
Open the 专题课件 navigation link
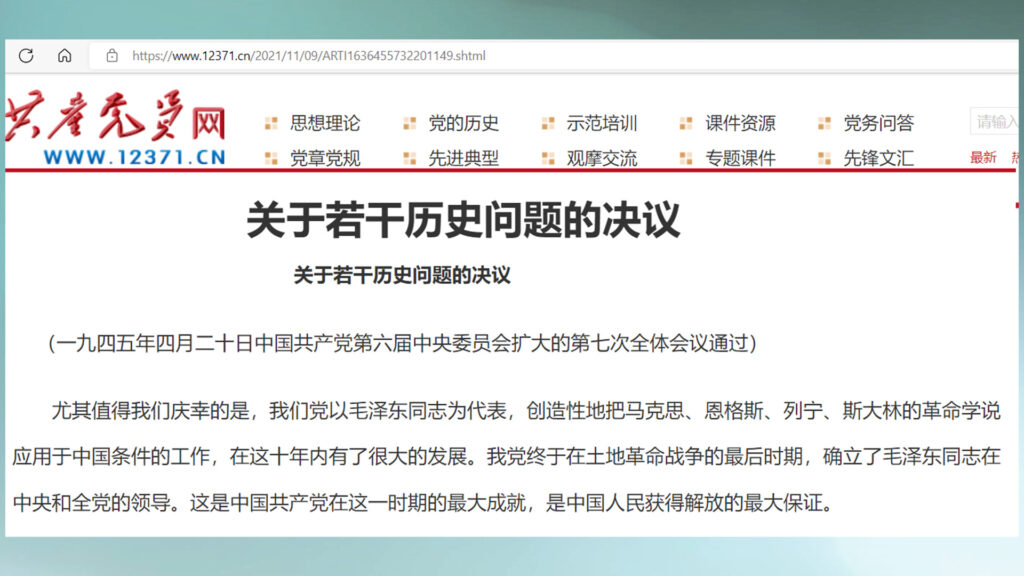click(x=740, y=158)
